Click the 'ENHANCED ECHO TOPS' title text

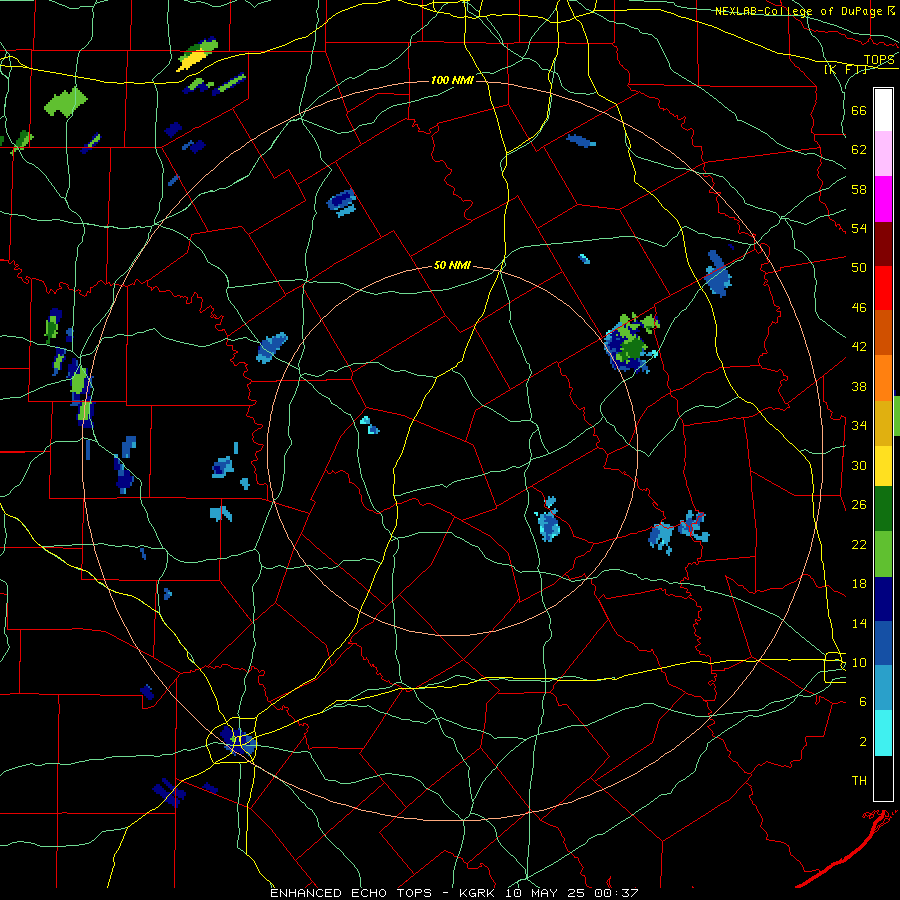pyautogui.click(x=351, y=893)
